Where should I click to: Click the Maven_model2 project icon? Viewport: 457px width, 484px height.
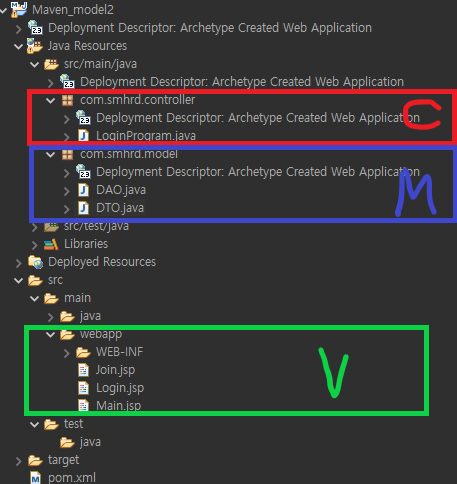[x=19, y=10]
